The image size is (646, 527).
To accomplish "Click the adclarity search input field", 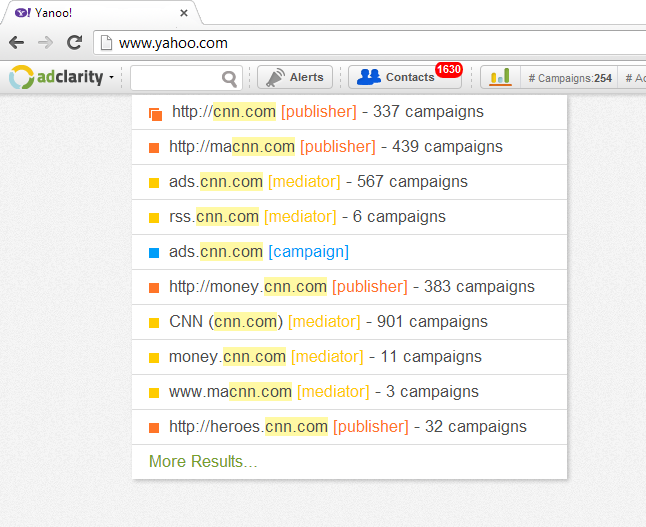I will coord(176,77).
